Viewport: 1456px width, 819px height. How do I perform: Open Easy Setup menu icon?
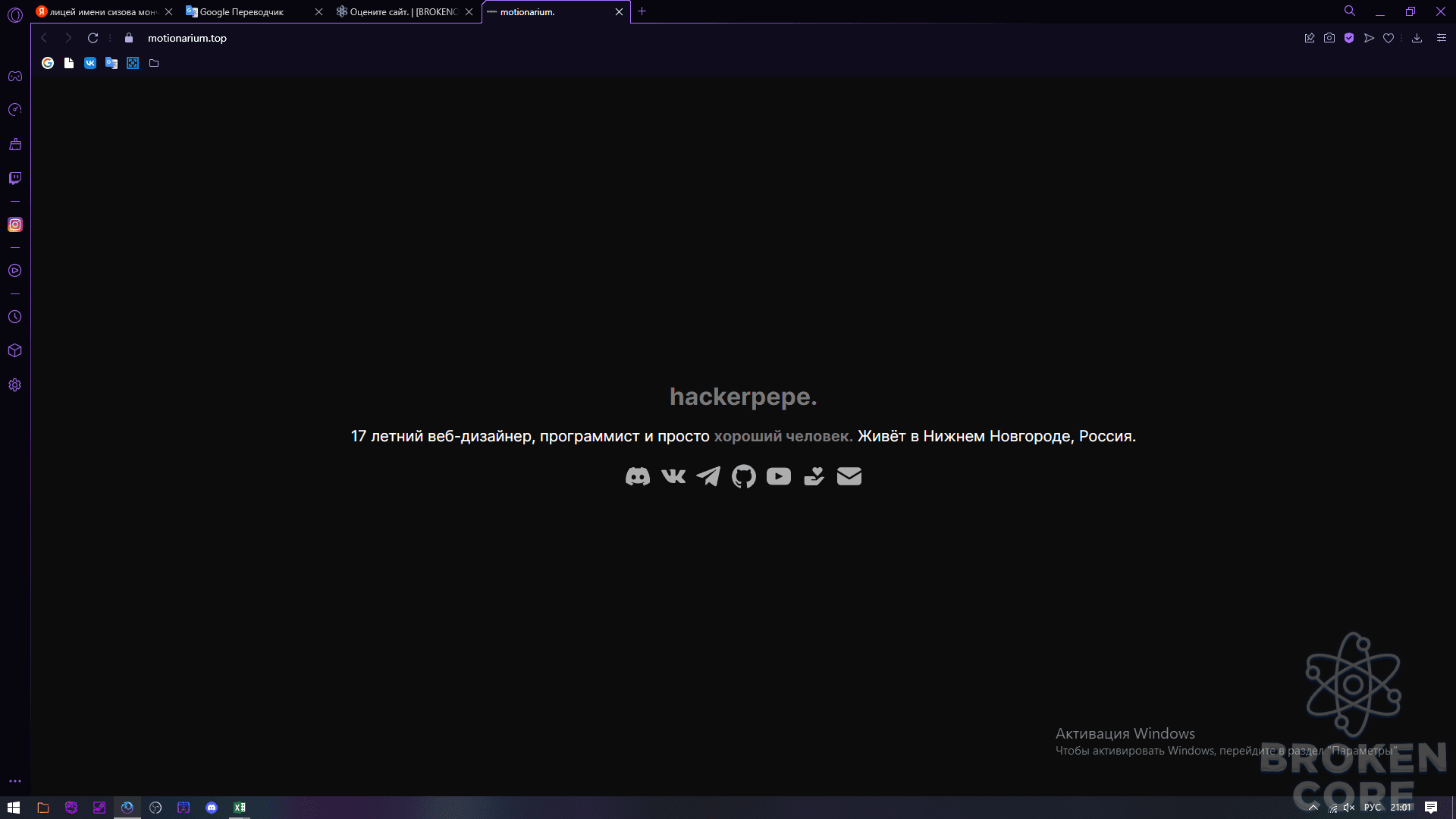click(x=1442, y=38)
